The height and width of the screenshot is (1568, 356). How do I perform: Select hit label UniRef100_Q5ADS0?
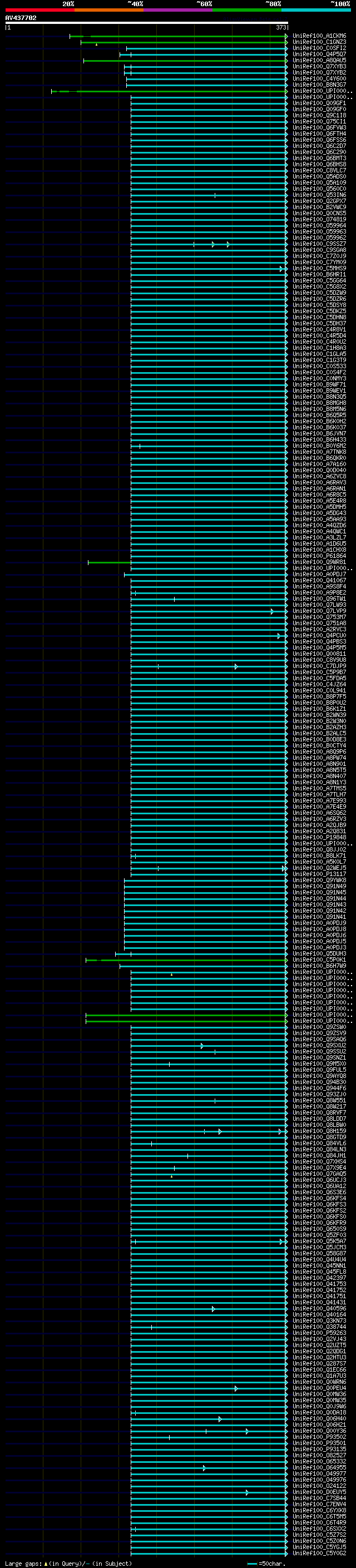(x=319, y=176)
